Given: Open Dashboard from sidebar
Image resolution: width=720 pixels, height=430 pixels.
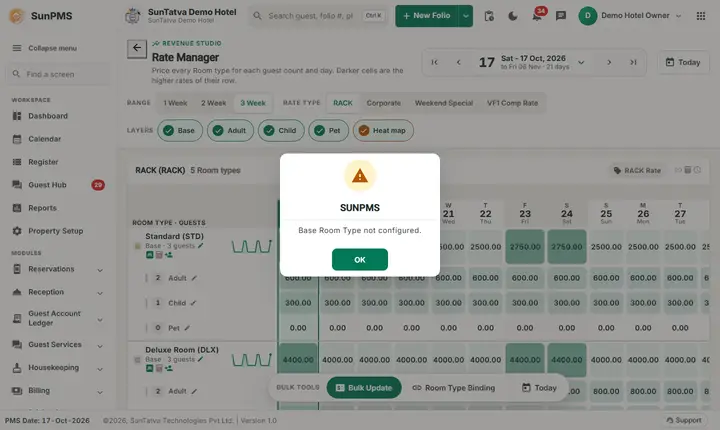Looking at the screenshot, I should 57,116.
